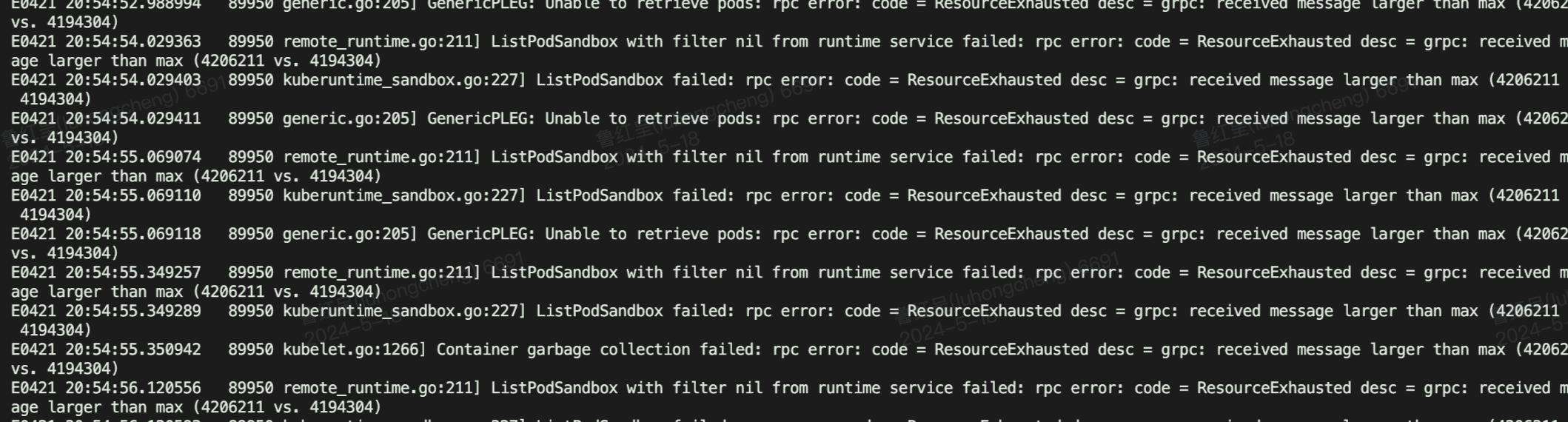Click "E0421" prefix of the 20:54:55.069110 line

(33, 195)
